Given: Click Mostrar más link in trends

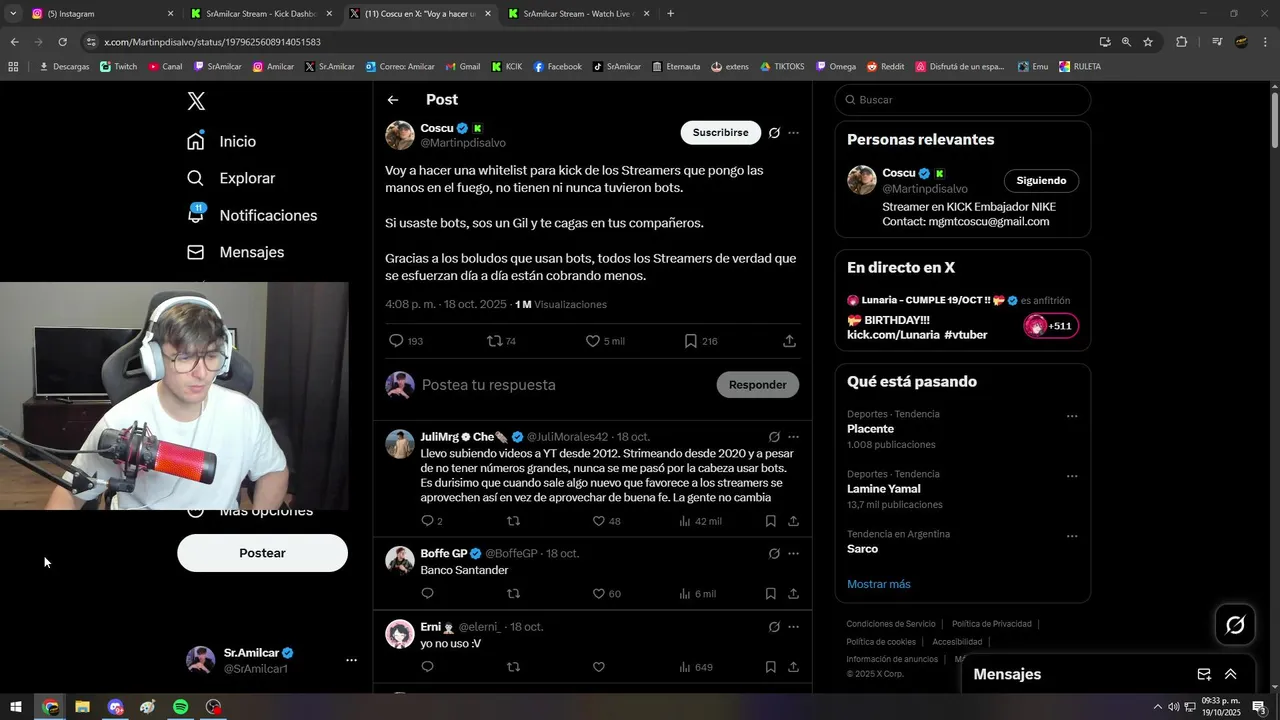Looking at the screenshot, I should click(879, 584).
